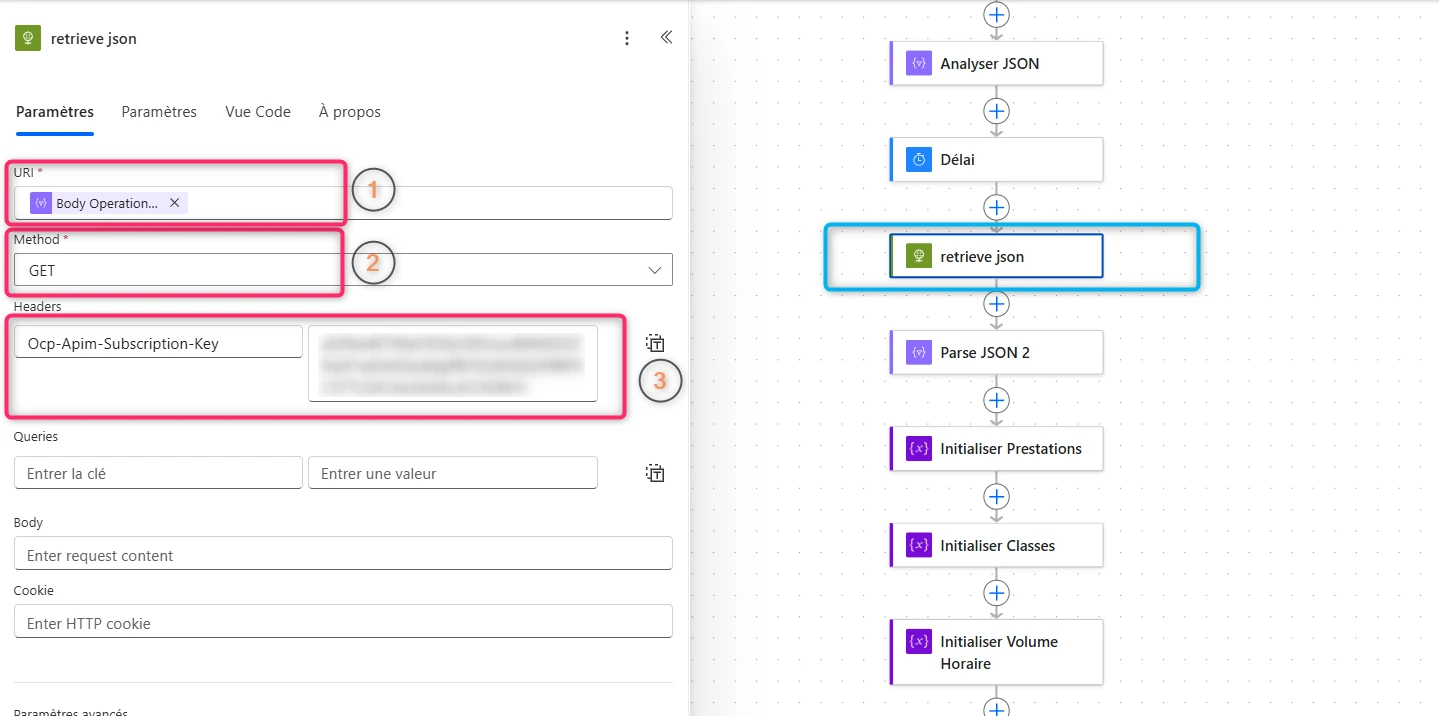This screenshot has height=716, width=1439.
Task: Open the Method dropdown showing GET
Action: (343, 270)
